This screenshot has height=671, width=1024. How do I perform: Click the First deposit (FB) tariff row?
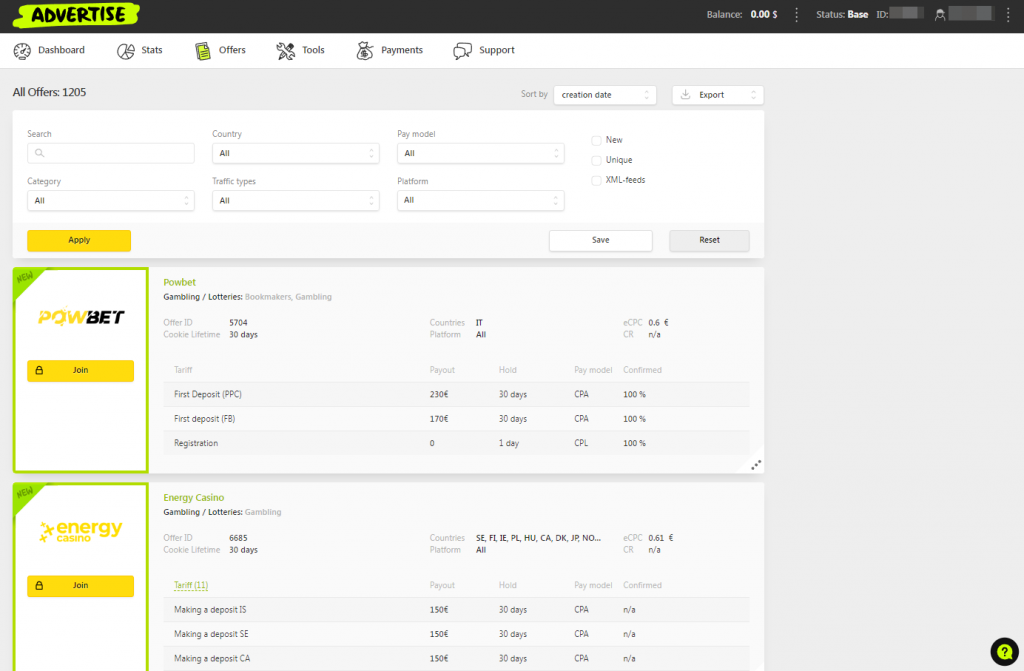pos(456,419)
